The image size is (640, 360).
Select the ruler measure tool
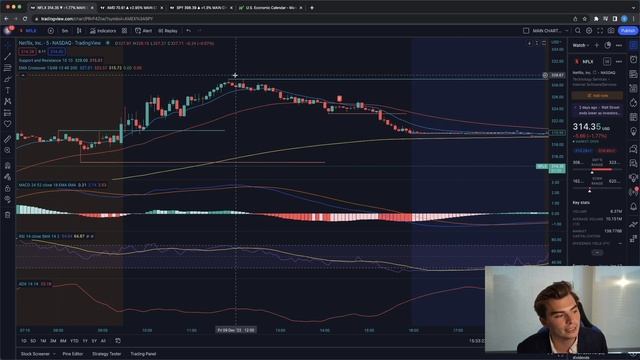click(x=7, y=139)
